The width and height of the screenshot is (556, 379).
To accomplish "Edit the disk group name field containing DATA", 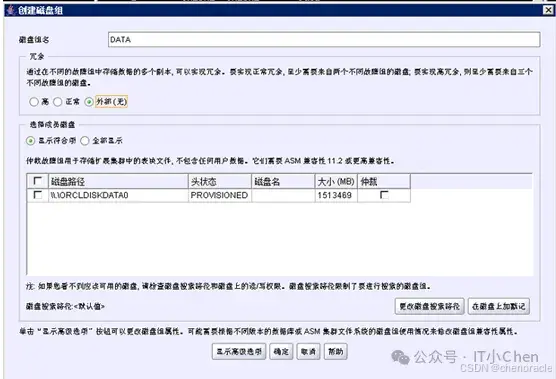I will tap(324, 39).
